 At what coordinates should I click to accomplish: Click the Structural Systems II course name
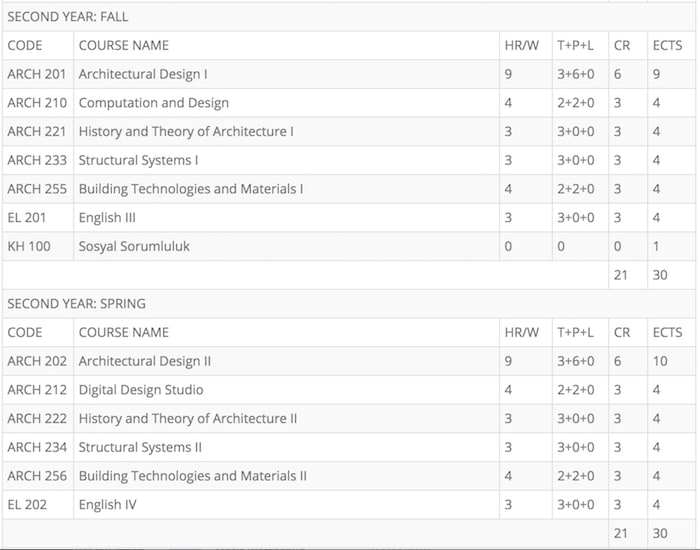140,447
